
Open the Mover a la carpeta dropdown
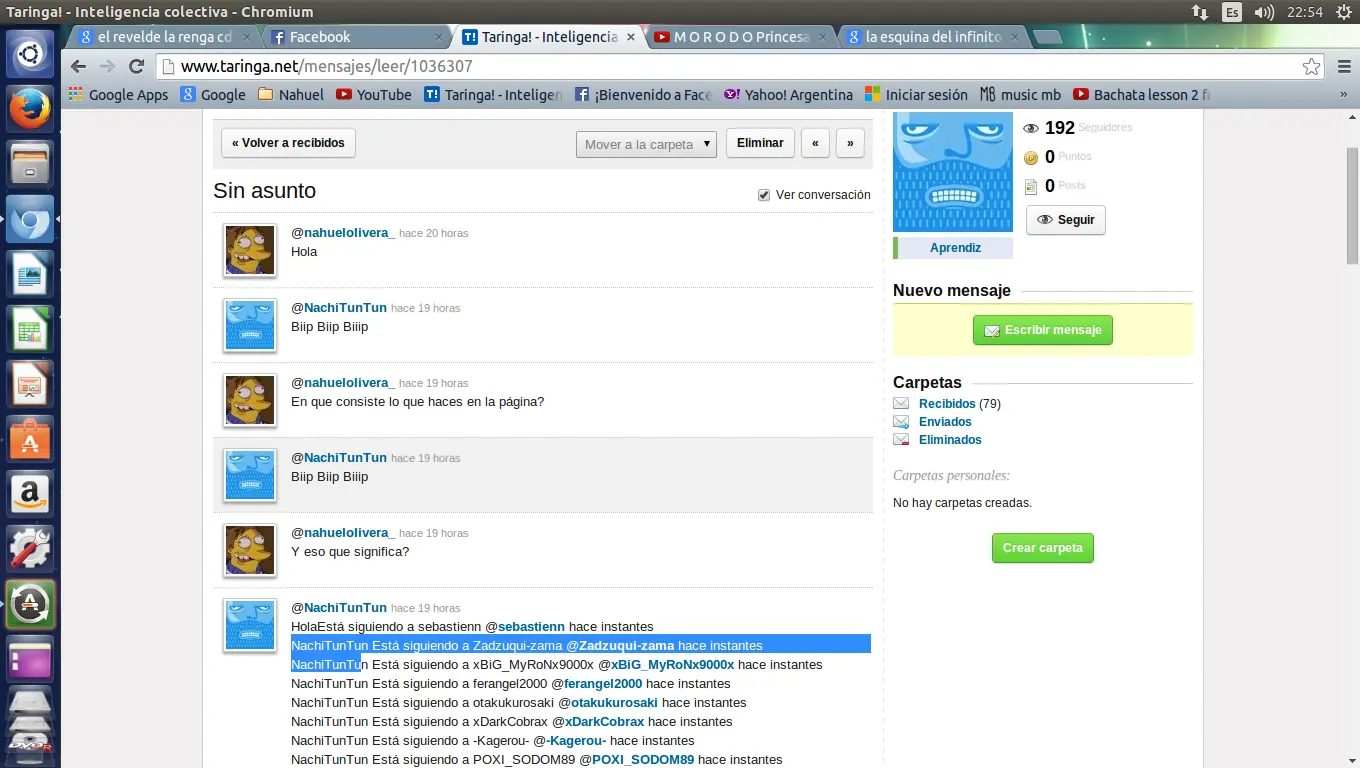point(645,143)
